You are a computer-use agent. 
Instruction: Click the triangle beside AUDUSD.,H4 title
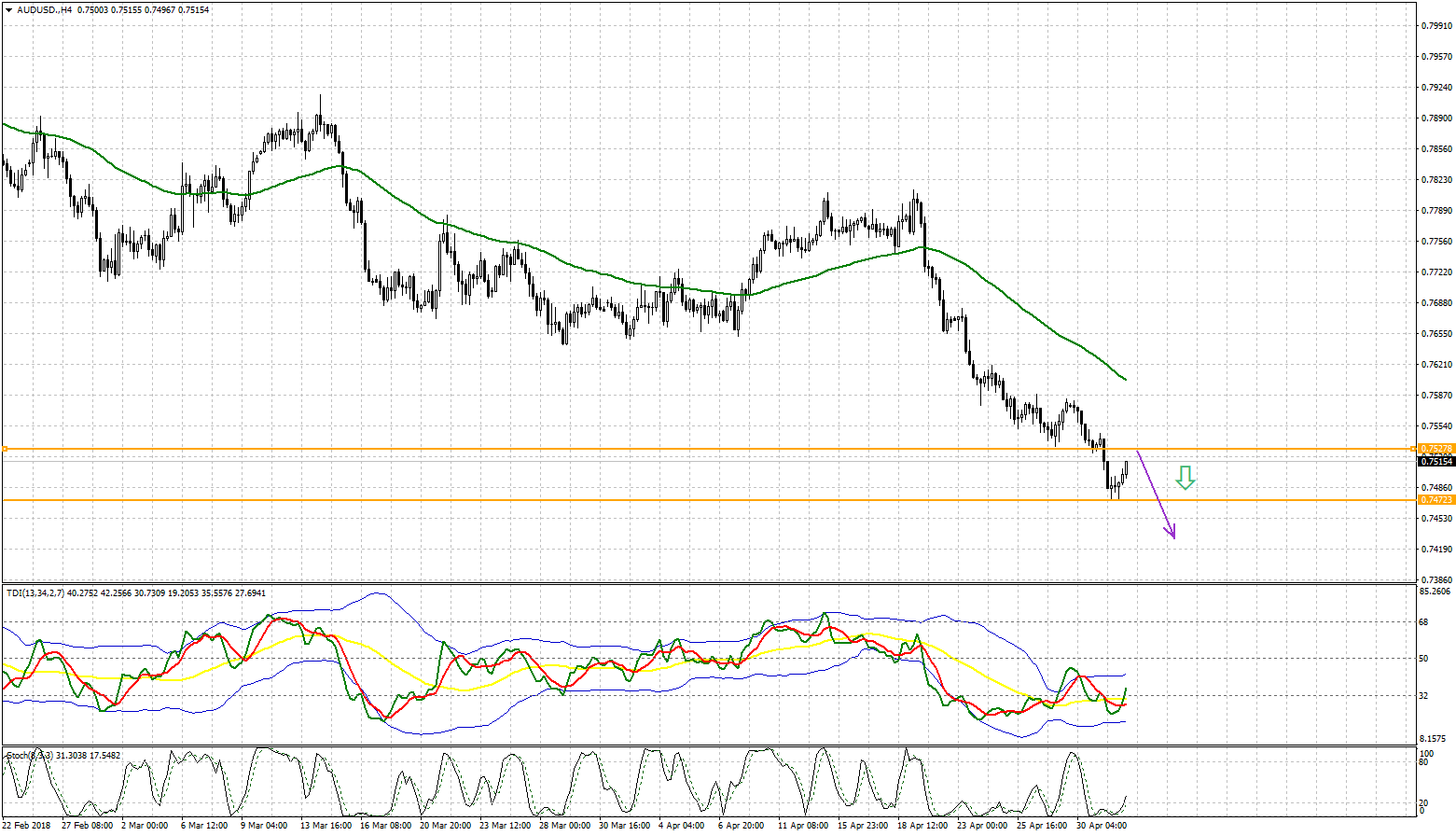pos(8,9)
